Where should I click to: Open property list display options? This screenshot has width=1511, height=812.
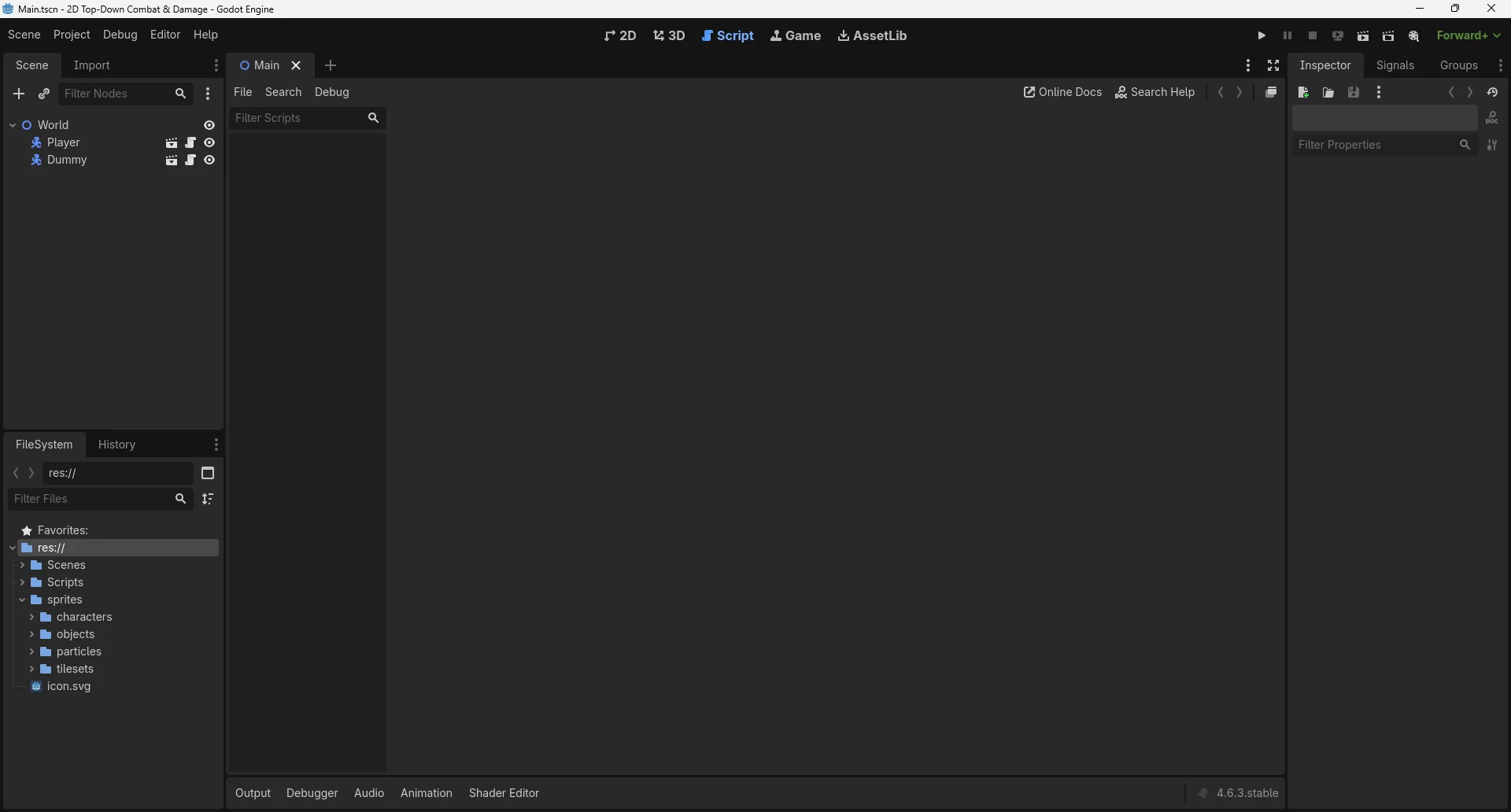tap(1492, 145)
